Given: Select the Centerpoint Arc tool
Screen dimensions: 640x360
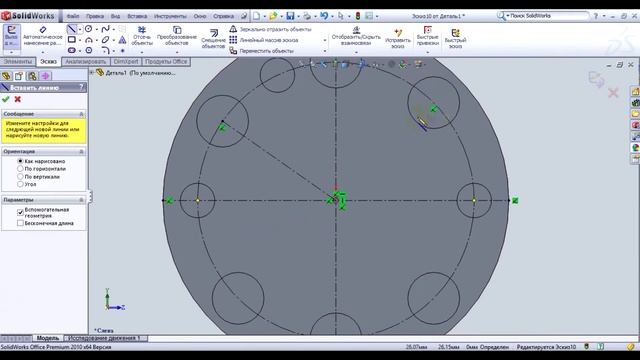Looking at the screenshot, I should pyautogui.click(x=89, y=40).
